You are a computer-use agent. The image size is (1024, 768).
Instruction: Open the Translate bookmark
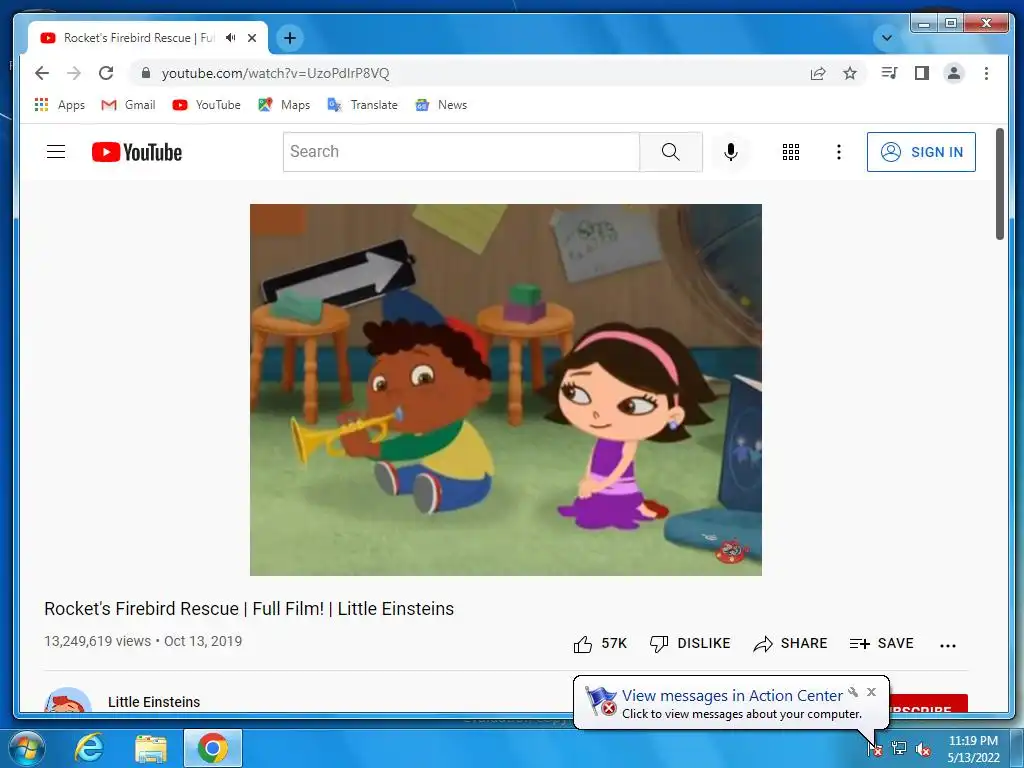pos(362,104)
